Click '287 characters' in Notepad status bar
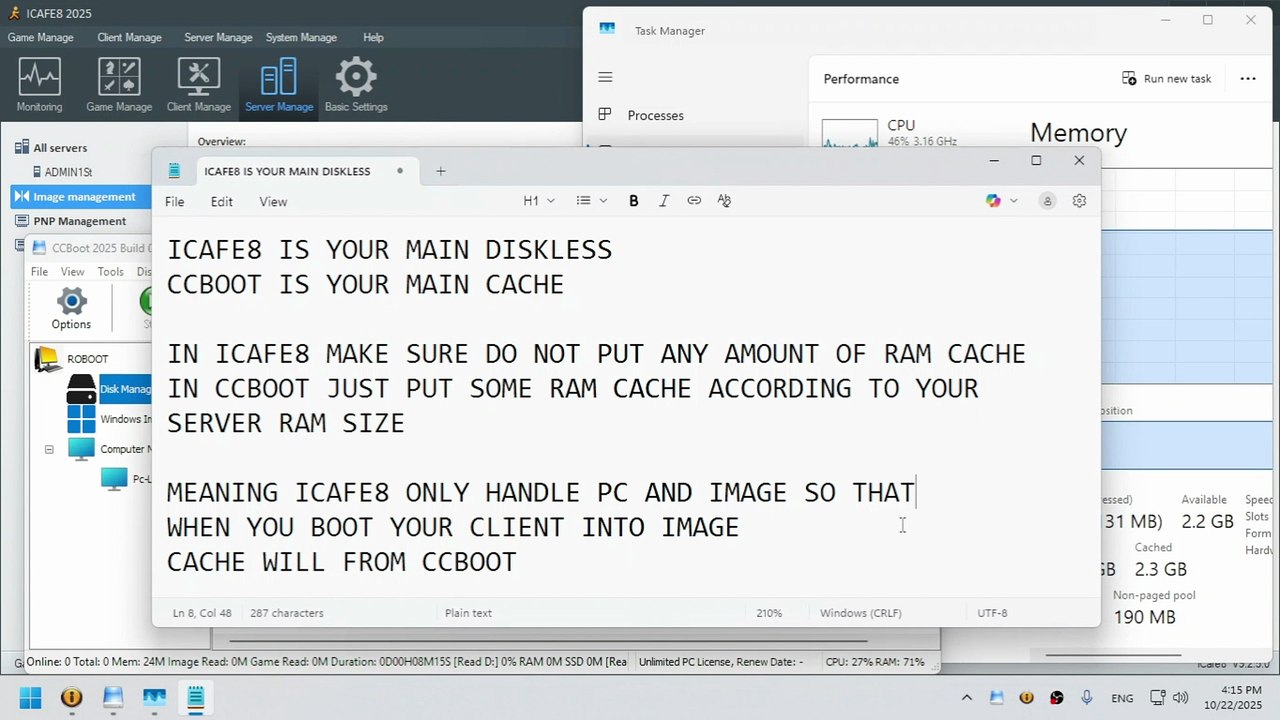This screenshot has width=1280, height=720. [x=287, y=613]
